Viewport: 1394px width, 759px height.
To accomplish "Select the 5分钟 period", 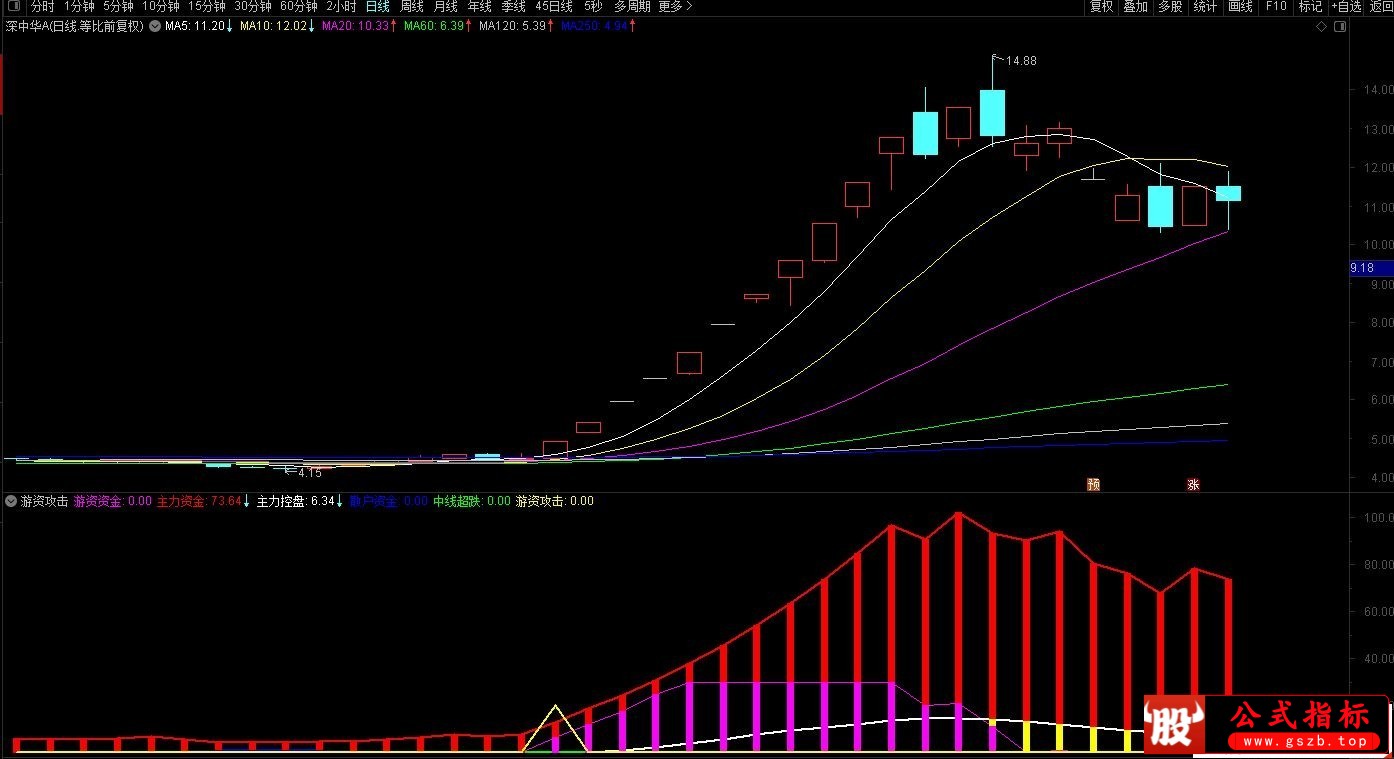I will (118, 6).
